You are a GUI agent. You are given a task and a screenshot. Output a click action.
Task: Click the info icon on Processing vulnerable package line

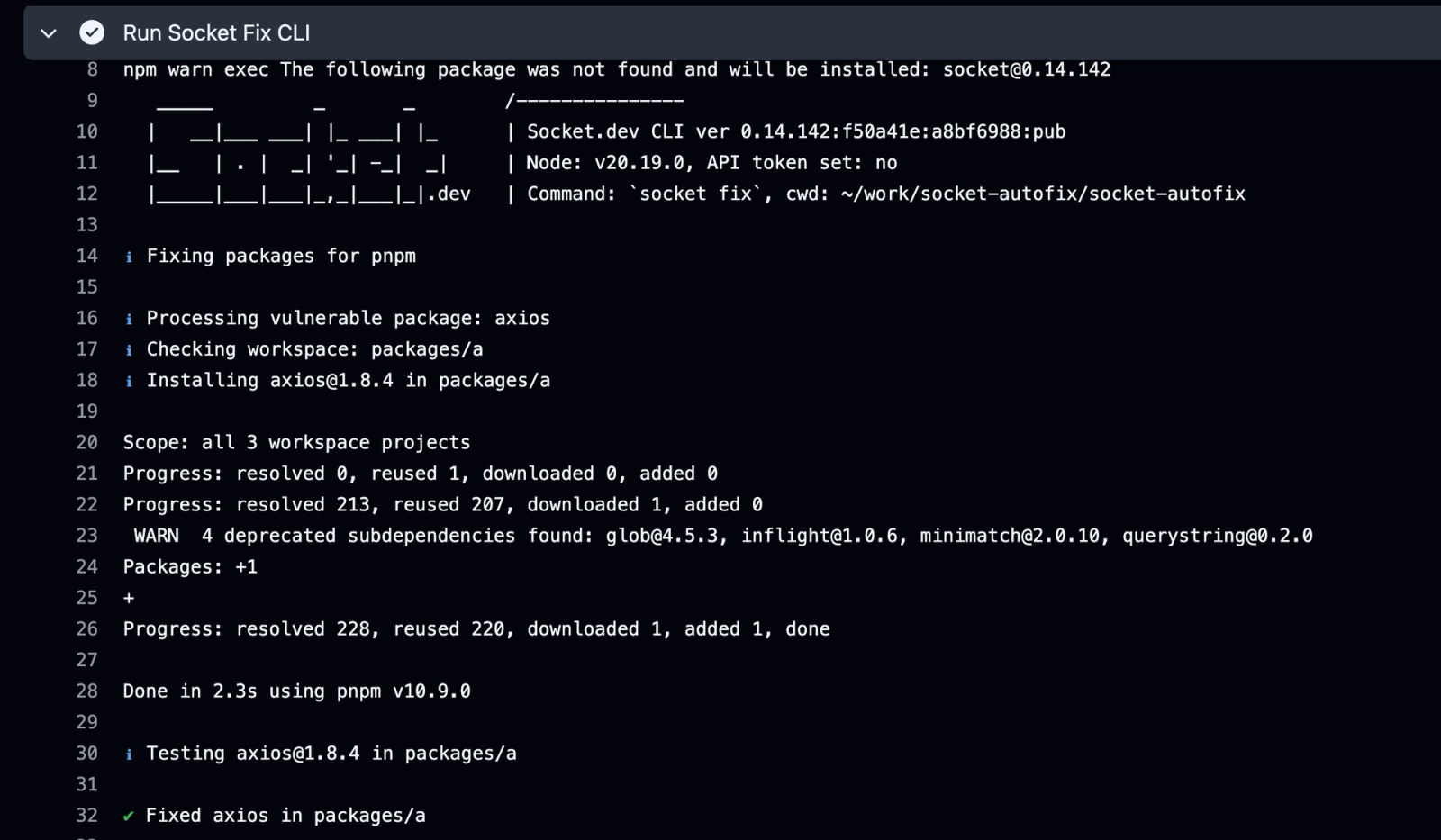(129, 319)
